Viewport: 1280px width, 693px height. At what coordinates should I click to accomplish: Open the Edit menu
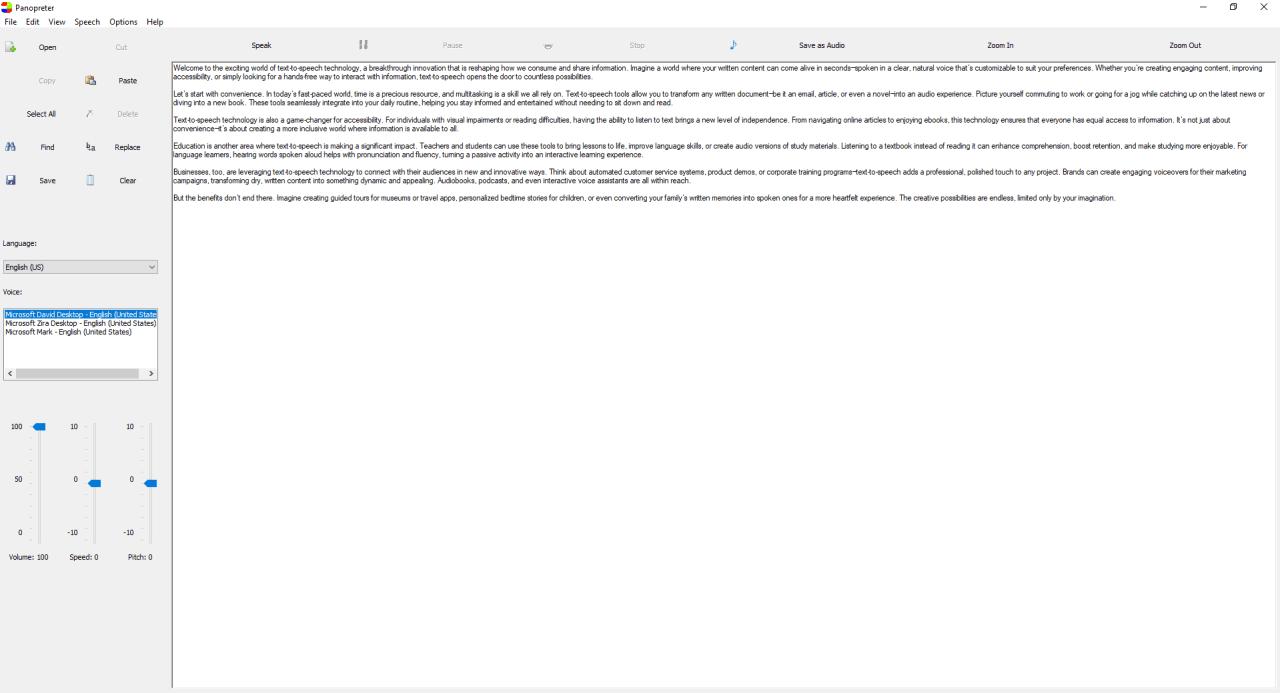click(x=33, y=22)
